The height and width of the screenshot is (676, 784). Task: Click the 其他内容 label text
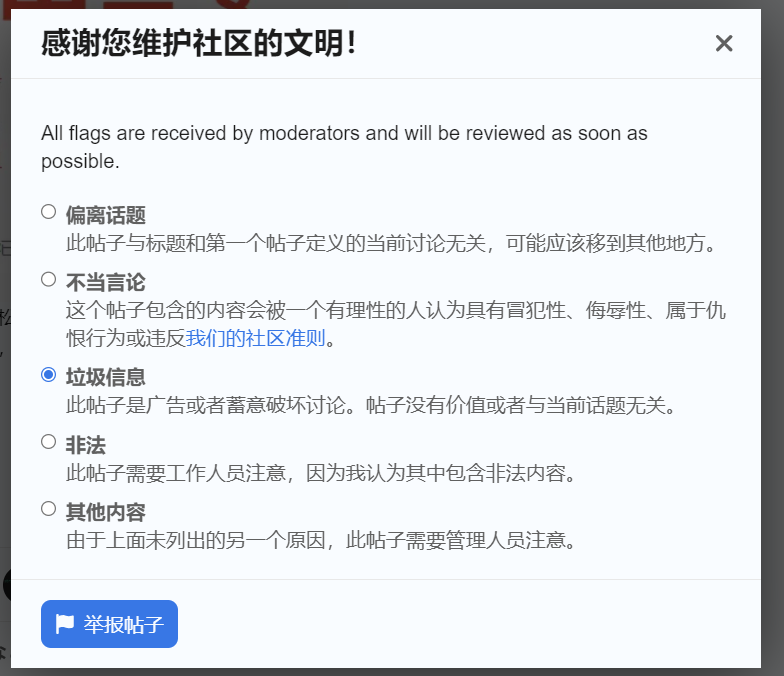tap(106, 512)
